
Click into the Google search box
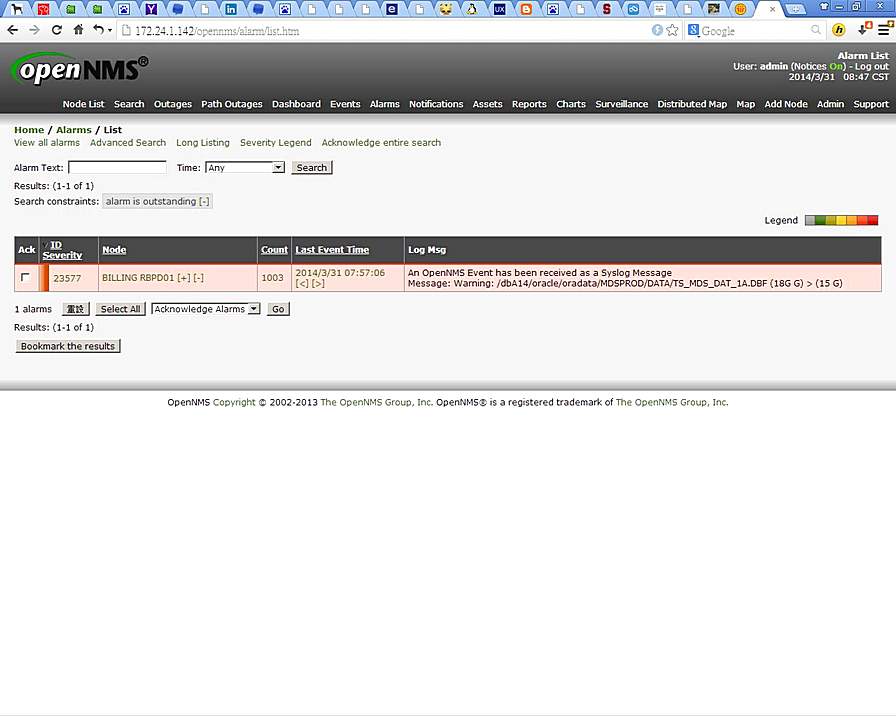[754, 31]
